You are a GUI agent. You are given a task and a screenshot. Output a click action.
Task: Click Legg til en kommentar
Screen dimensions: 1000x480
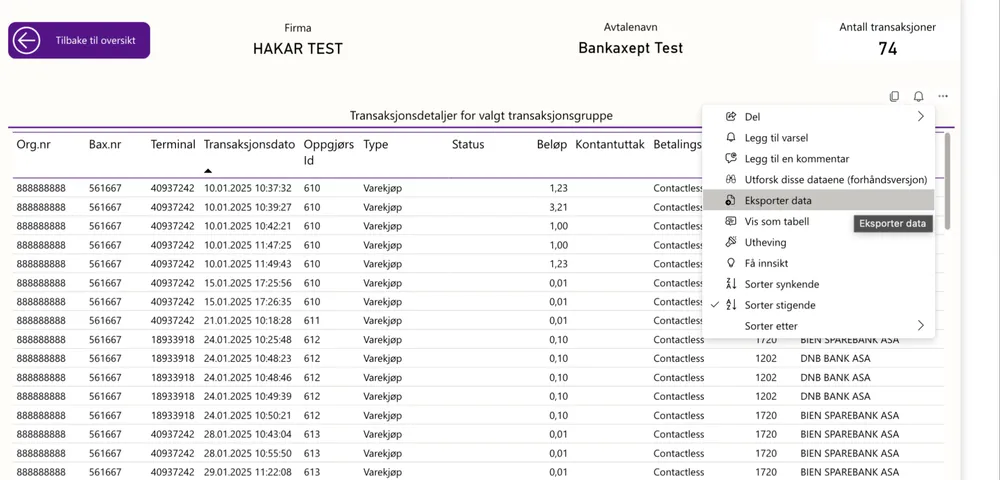tap(796, 159)
